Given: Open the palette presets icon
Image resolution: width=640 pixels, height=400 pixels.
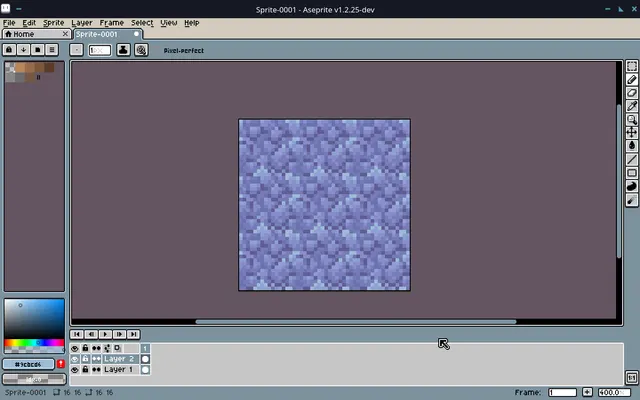Looking at the screenshot, I should pyautogui.click(x=38, y=50).
